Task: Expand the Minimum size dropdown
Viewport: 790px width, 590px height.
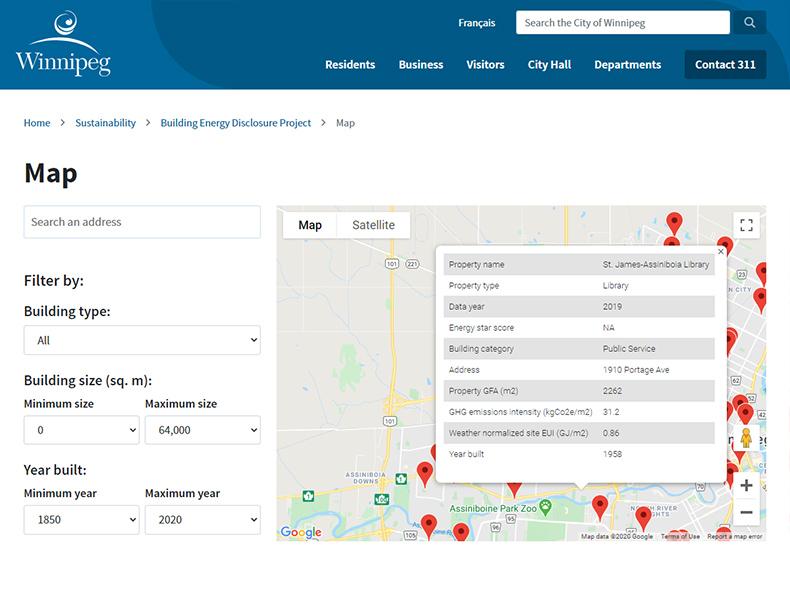Action: [x=81, y=430]
